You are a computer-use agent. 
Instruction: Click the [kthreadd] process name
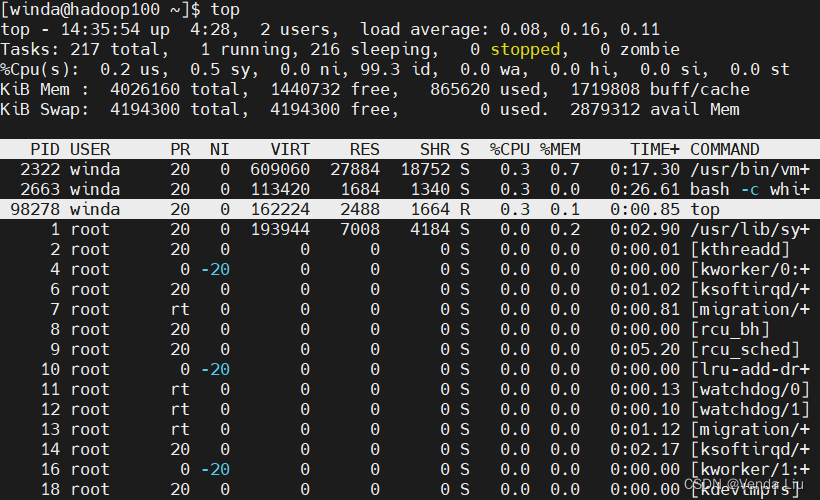740,249
